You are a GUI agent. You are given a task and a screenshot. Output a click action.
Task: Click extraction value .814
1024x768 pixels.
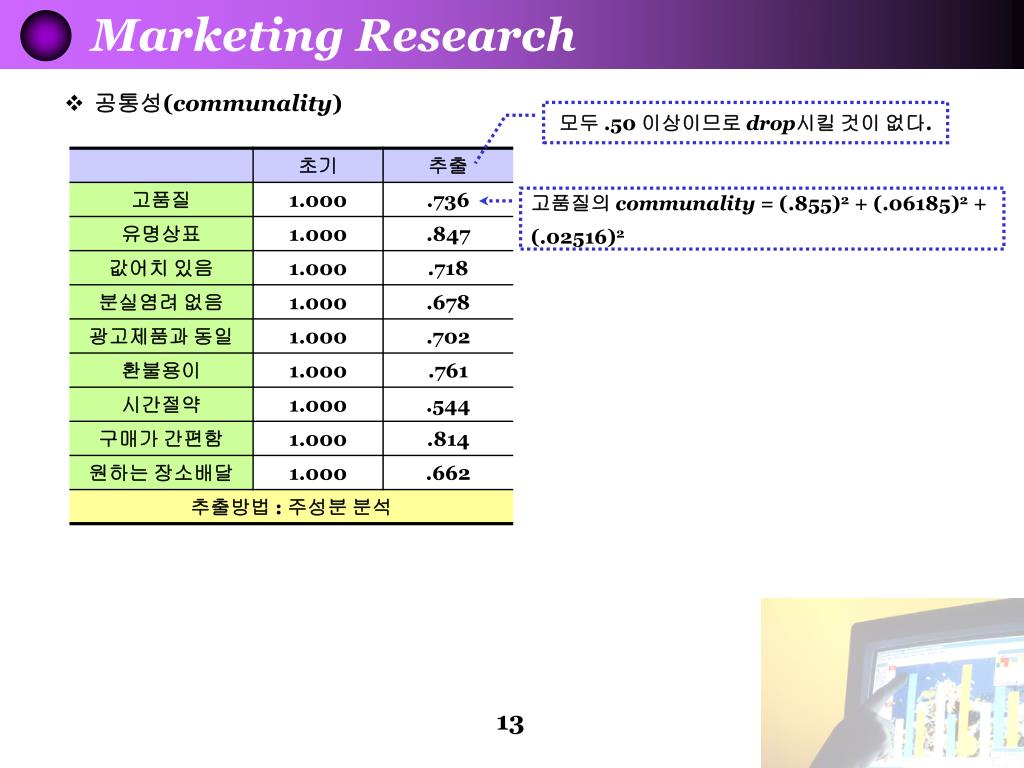point(448,440)
